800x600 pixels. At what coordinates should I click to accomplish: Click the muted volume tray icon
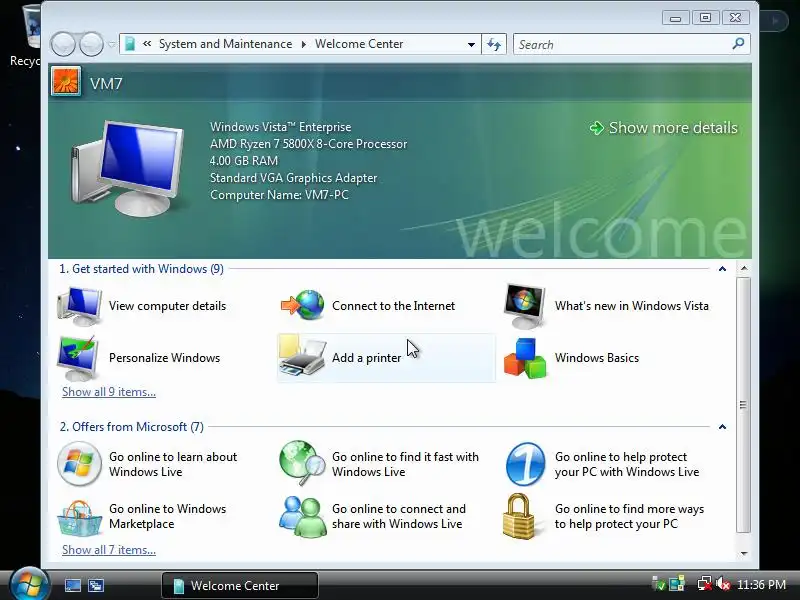tap(723, 584)
